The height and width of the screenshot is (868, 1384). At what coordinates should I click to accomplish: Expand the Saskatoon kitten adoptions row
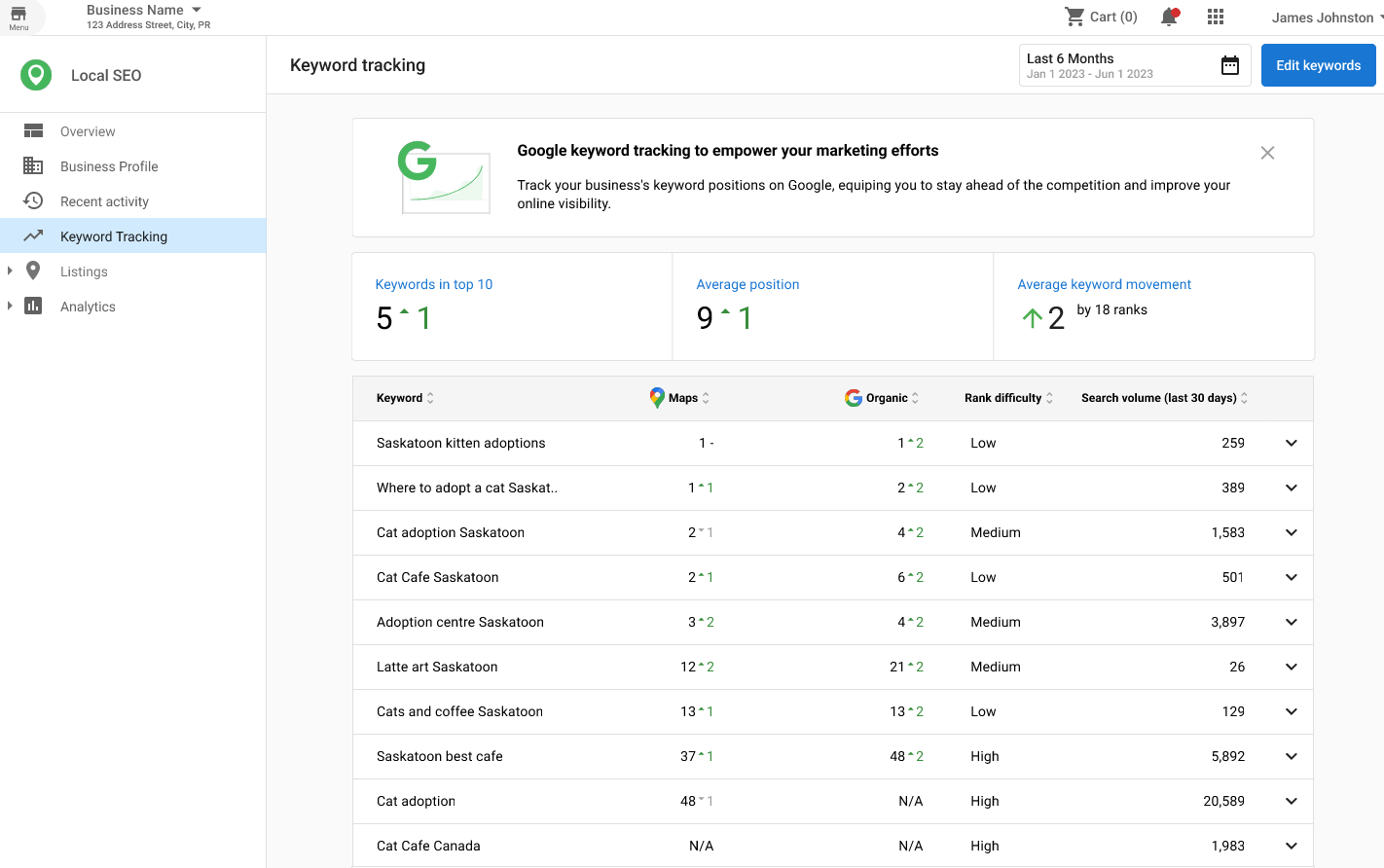click(x=1291, y=443)
